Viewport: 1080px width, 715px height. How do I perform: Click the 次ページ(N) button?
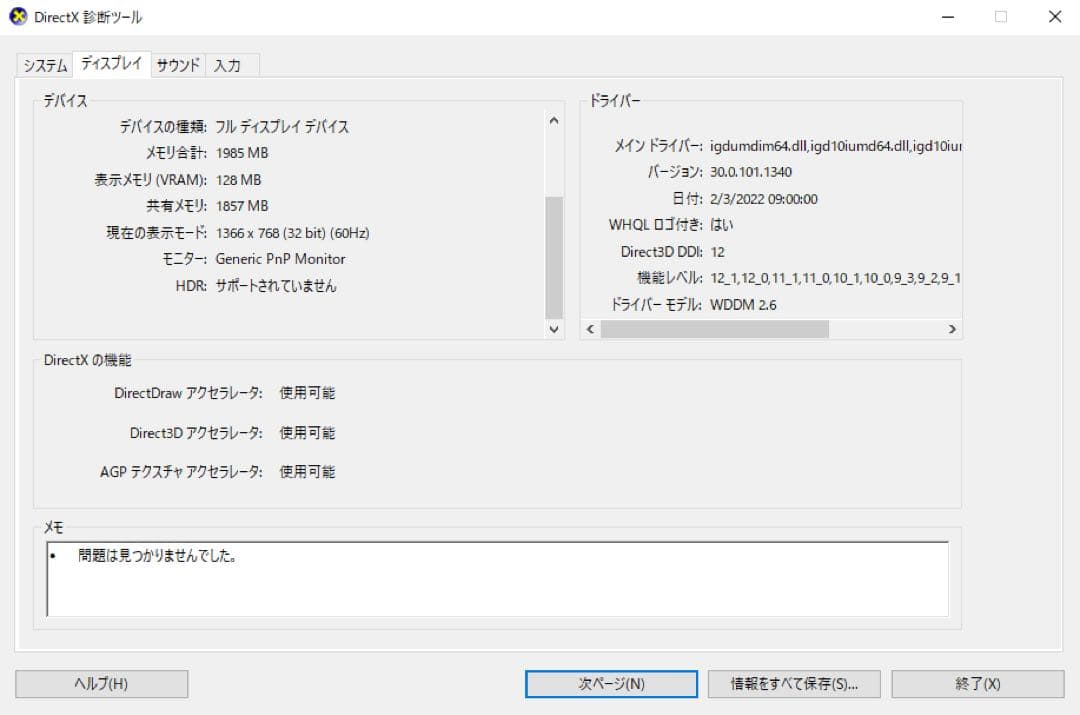[610, 684]
